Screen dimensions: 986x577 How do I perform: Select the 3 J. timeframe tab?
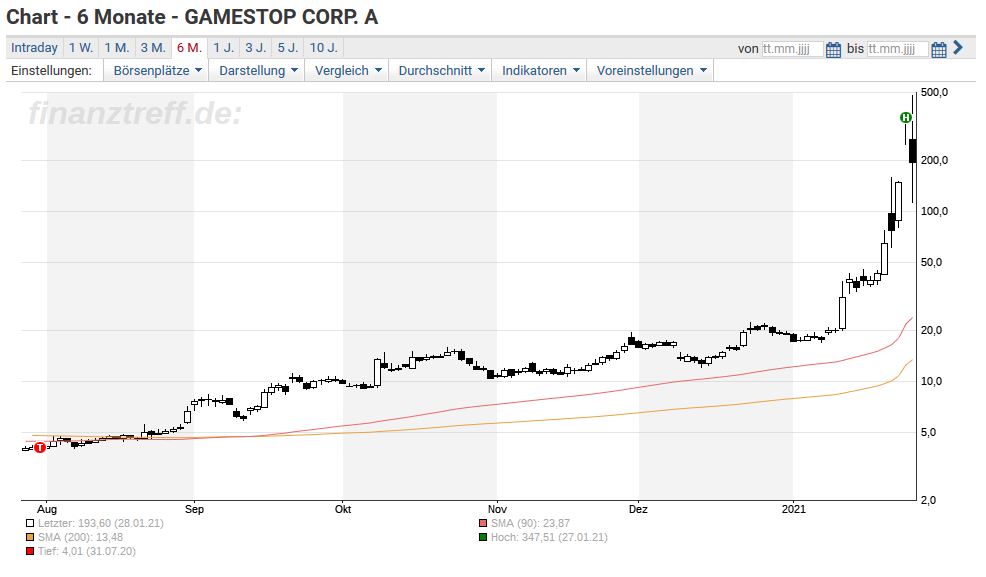[256, 48]
